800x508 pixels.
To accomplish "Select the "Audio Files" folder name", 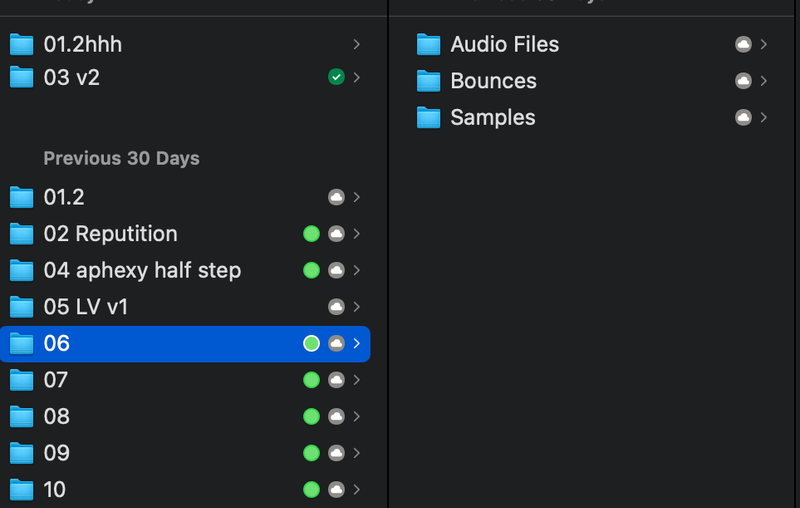I will (505, 44).
